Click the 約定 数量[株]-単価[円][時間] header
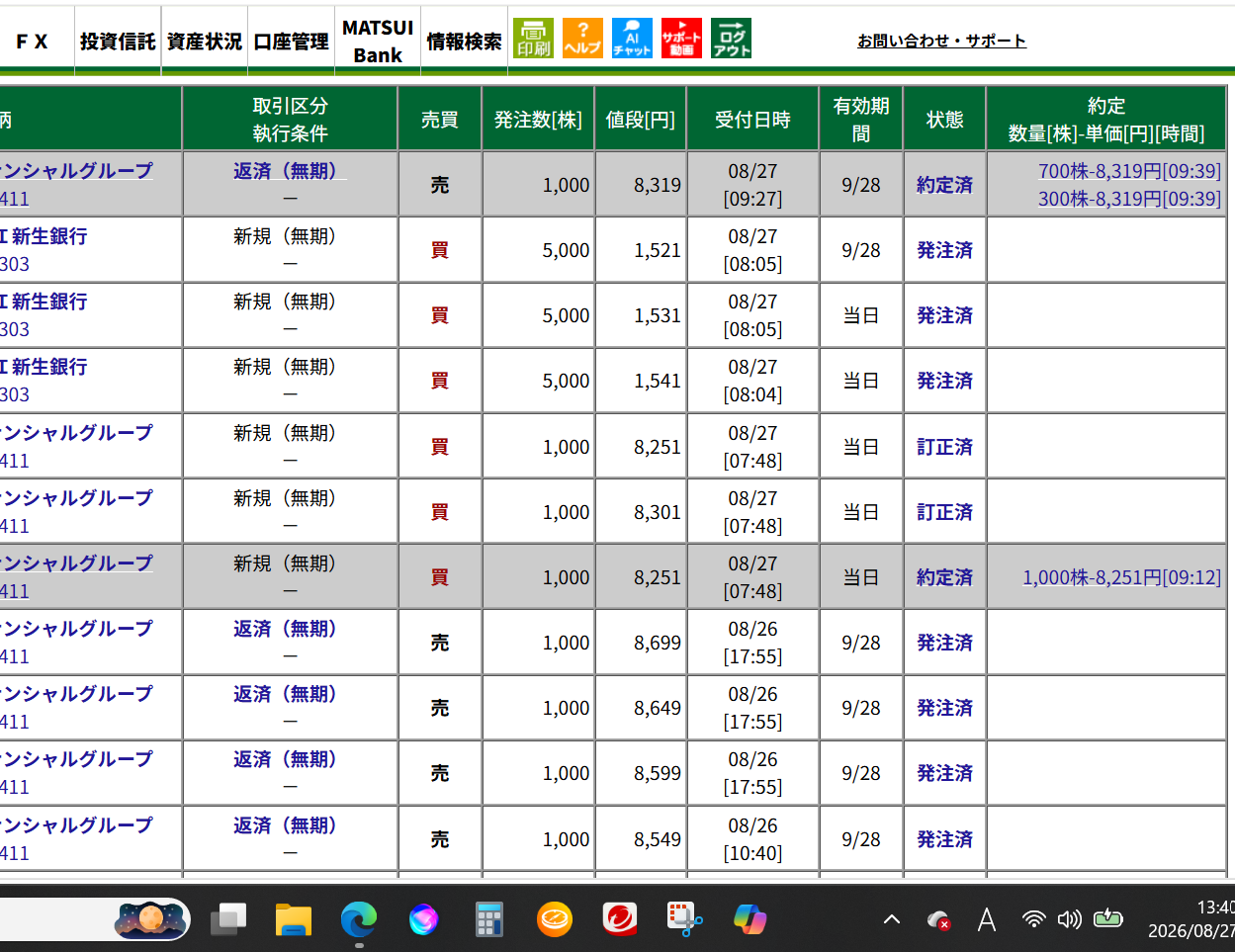This screenshot has width=1235, height=952. (x=1105, y=120)
